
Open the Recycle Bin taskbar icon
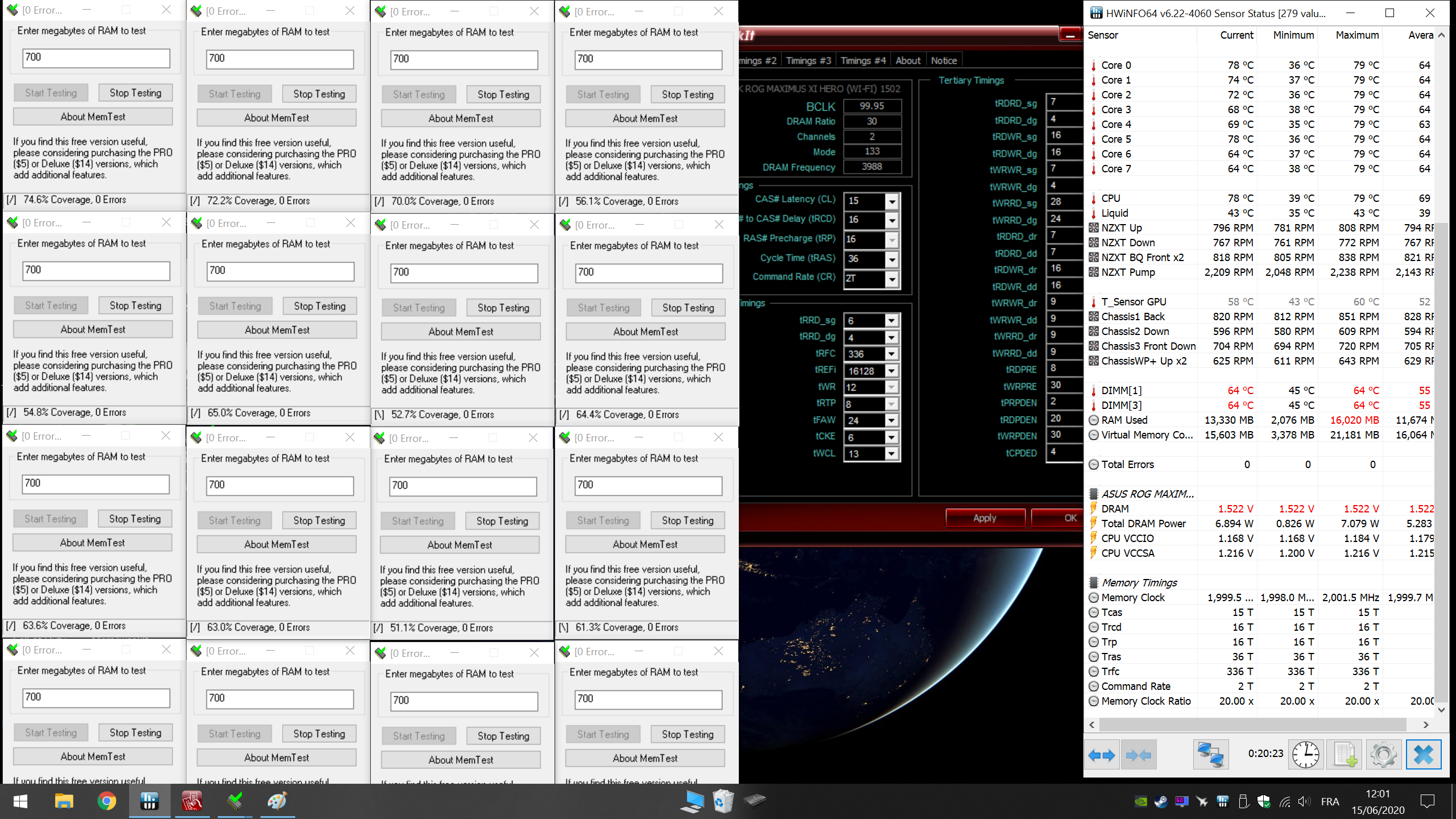(723, 801)
